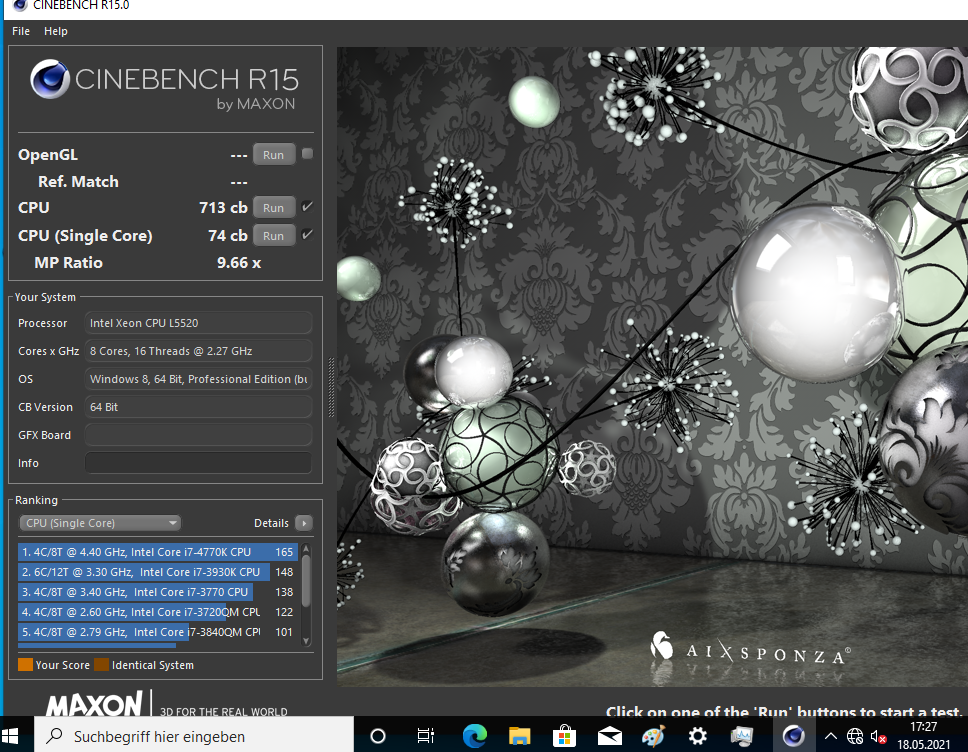This screenshot has width=968, height=752.
Task: Click the rendered benchmark scene image
Action: coord(652,367)
